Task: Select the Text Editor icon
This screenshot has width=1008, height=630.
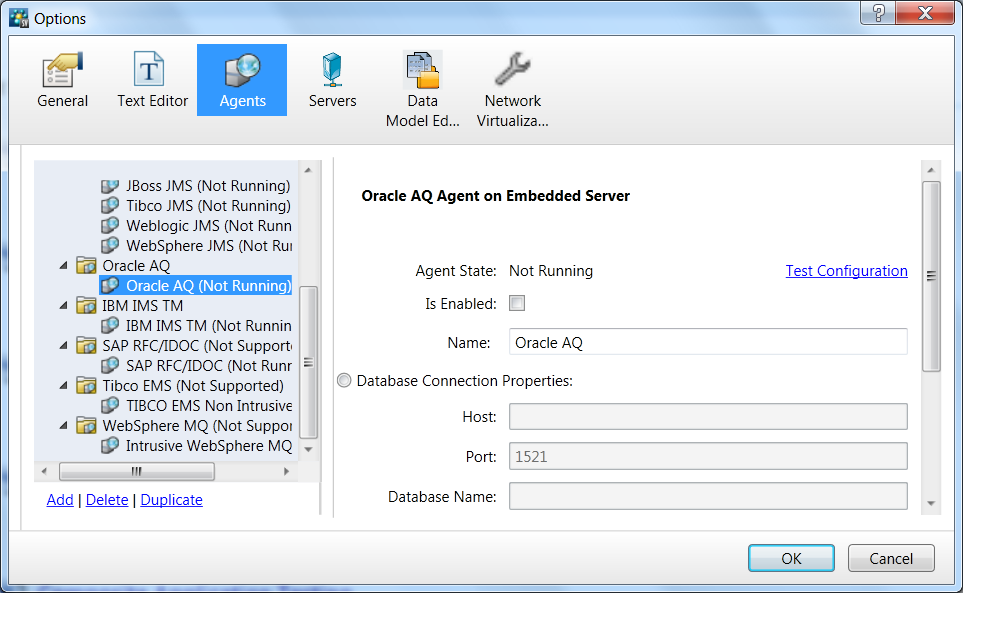Action: (x=152, y=71)
